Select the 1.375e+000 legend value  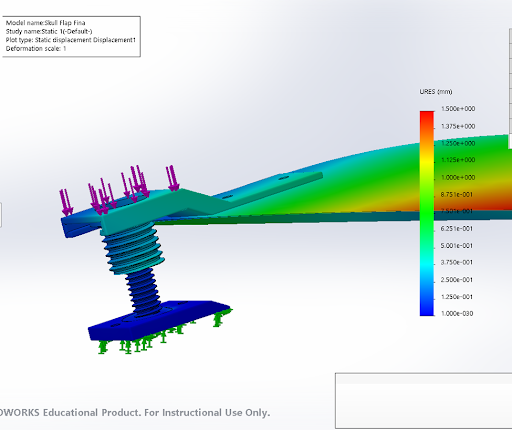(x=458, y=126)
